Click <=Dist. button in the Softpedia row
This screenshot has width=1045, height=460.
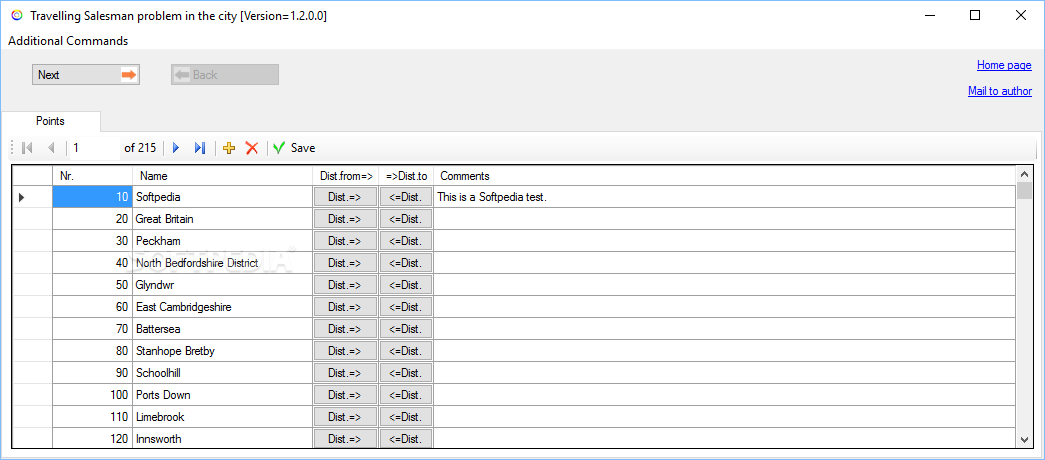coord(406,197)
